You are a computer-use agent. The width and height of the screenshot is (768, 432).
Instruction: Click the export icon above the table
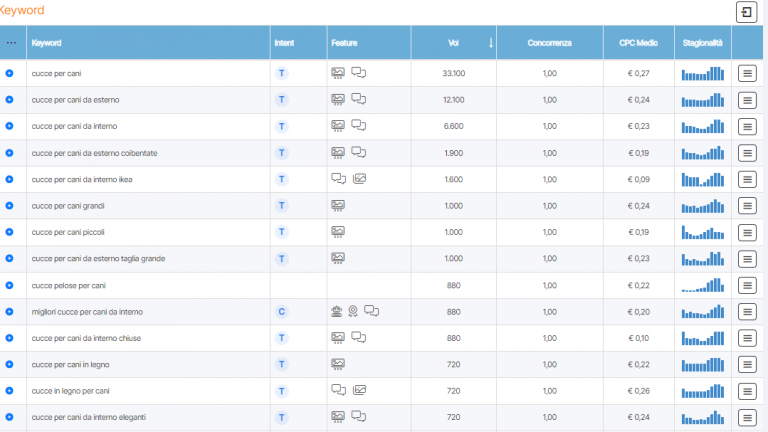pyautogui.click(x=746, y=12)
